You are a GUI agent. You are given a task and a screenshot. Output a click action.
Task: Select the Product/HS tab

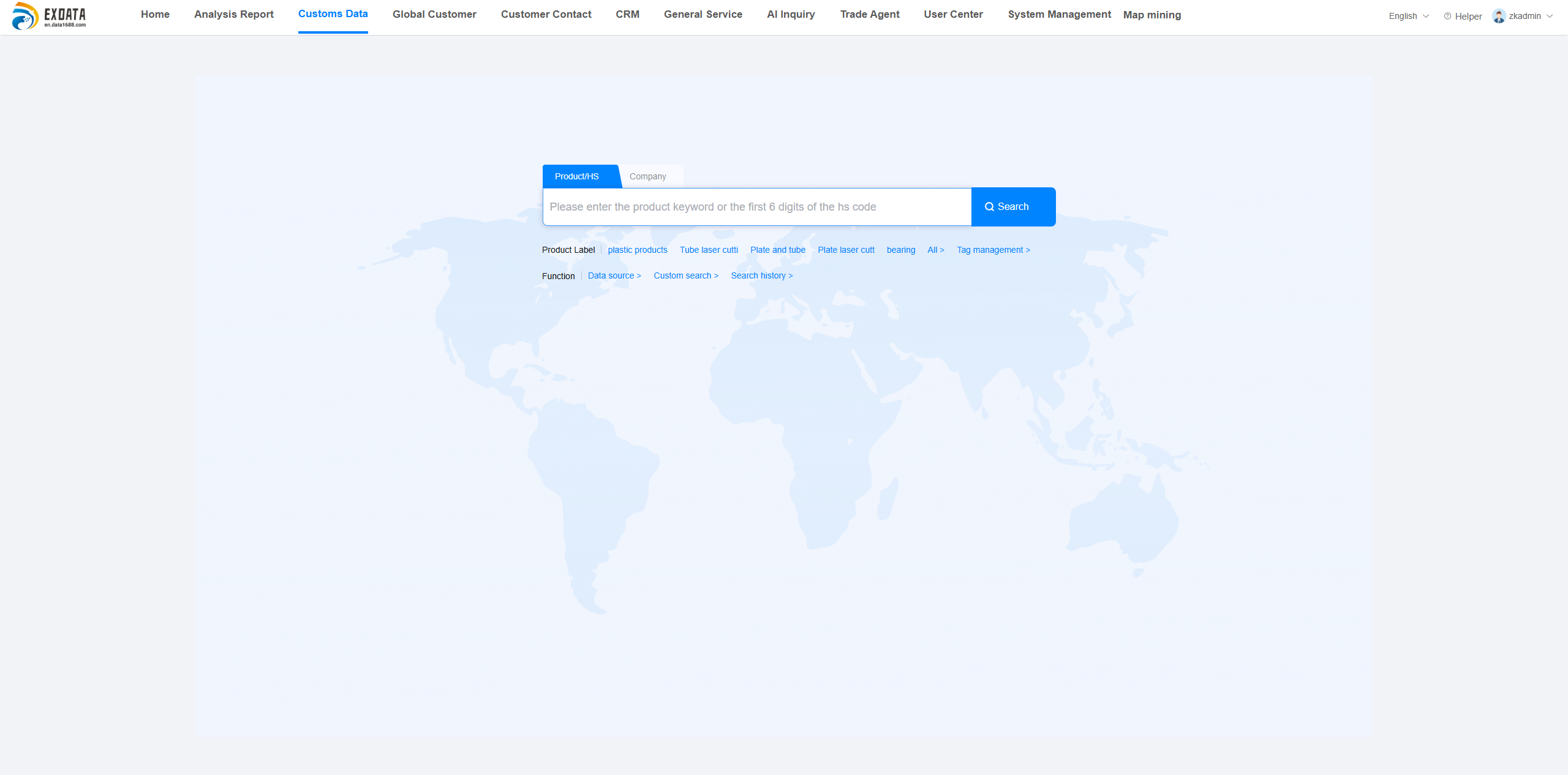coord(576,176)
